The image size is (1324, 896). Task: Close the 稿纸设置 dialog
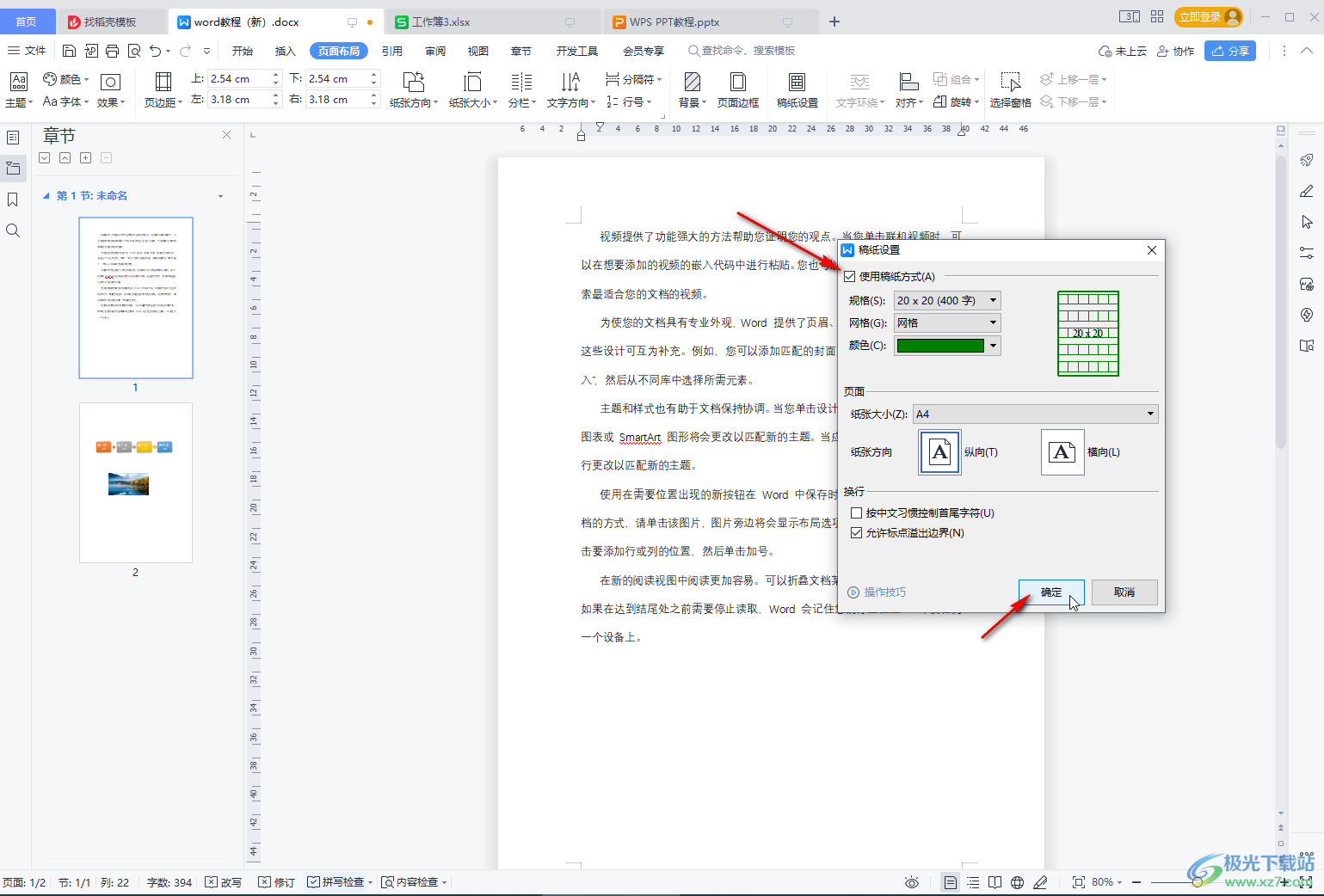pos(1152,250)
